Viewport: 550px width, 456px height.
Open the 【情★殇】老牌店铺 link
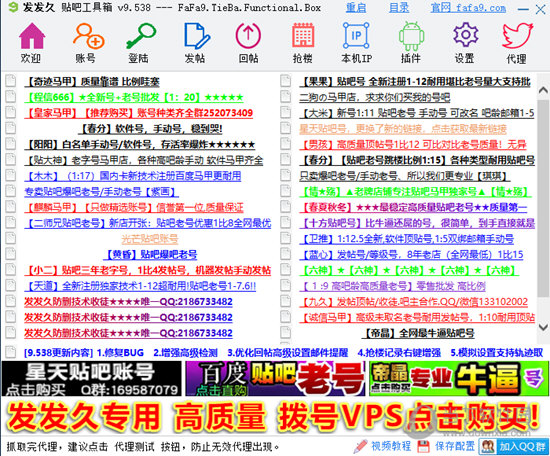click(x=415, y=192)
